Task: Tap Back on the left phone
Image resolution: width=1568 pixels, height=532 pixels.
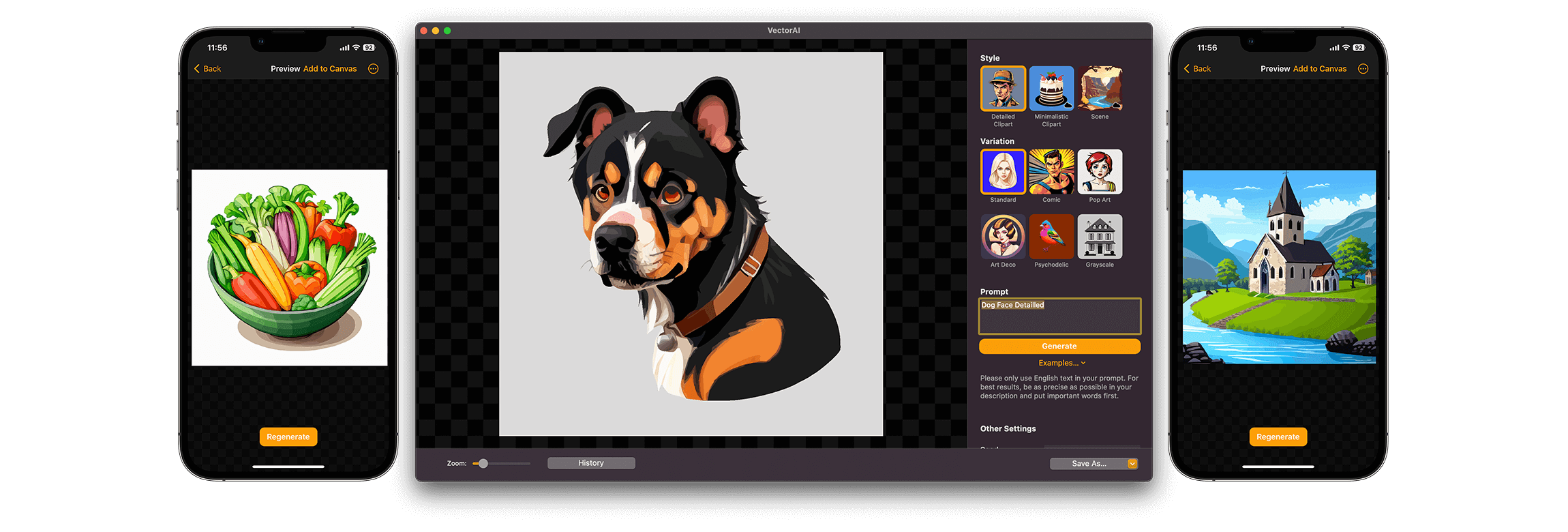Action: 208,69
